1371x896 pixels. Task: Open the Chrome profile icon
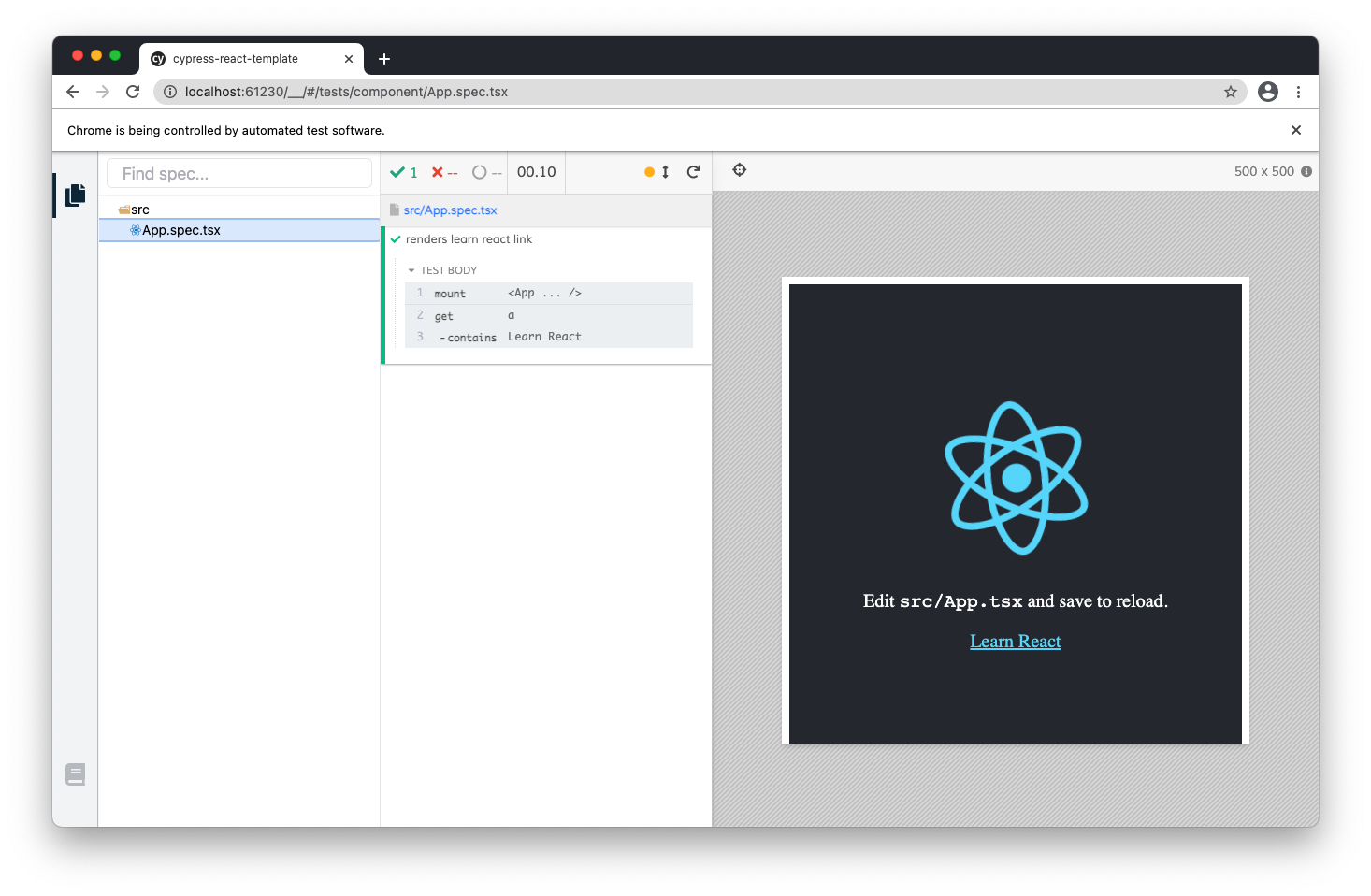click(1268, 92)
